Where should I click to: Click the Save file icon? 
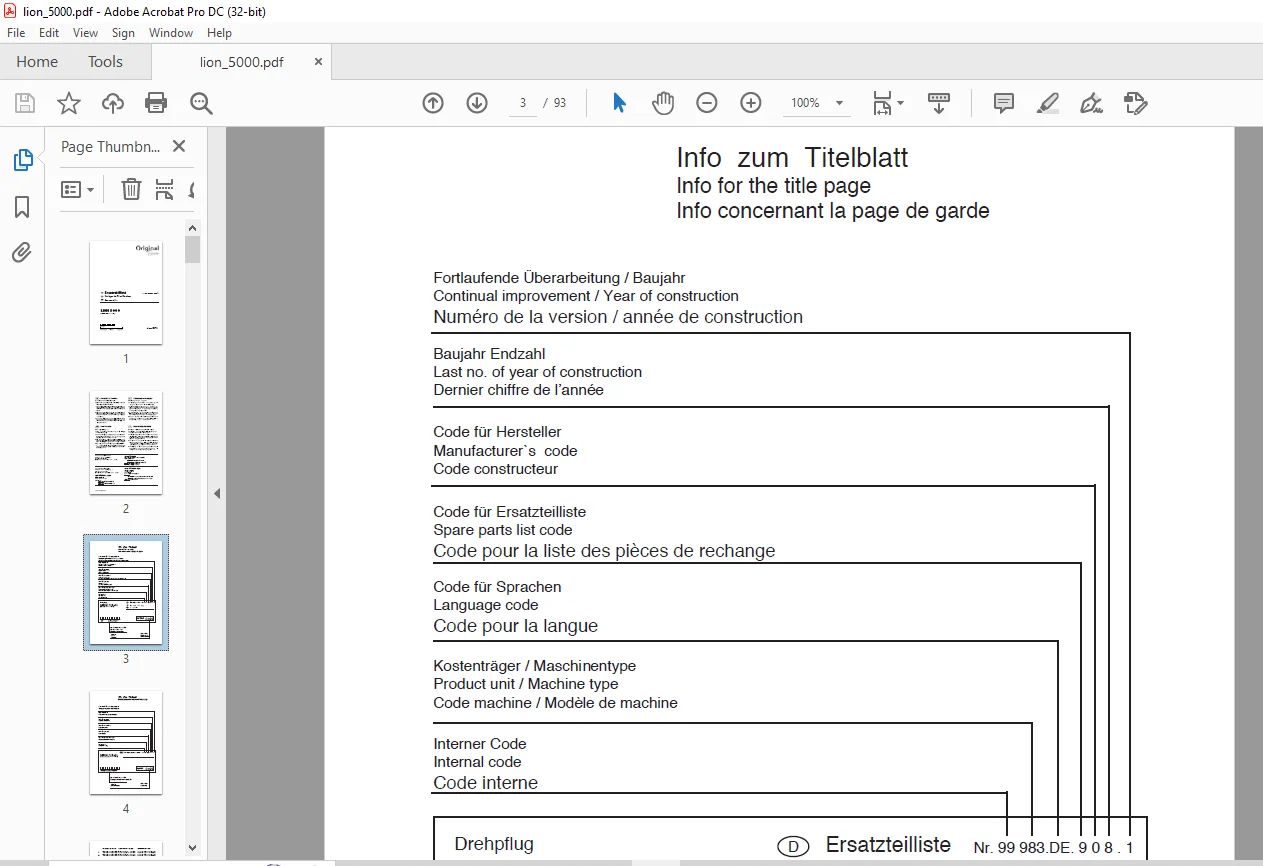(25, 103)
